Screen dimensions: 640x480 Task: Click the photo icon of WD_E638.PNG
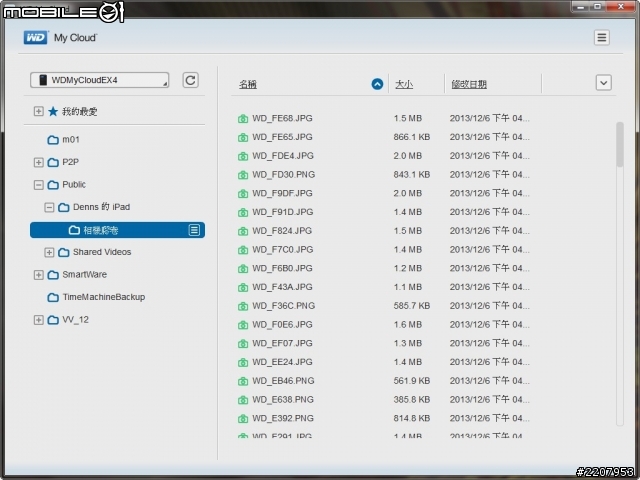coord(243,400)
